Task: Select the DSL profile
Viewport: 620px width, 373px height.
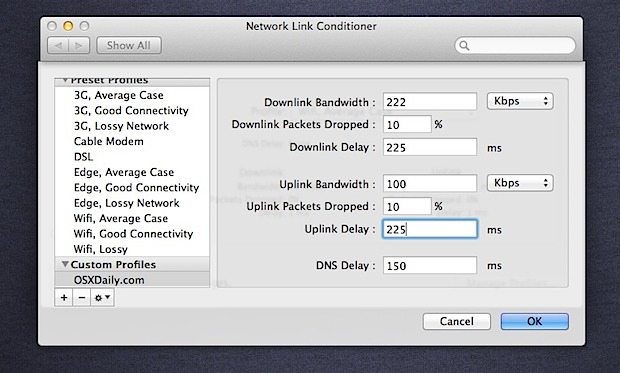Action: [132, 157]
